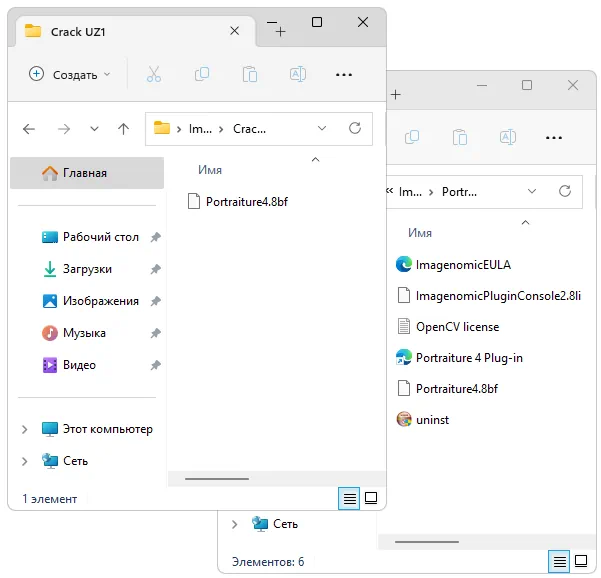Click horizontal scrollbar in Crack UZ1 file list
The image size is (601, 578).
[x=217, y=479]
